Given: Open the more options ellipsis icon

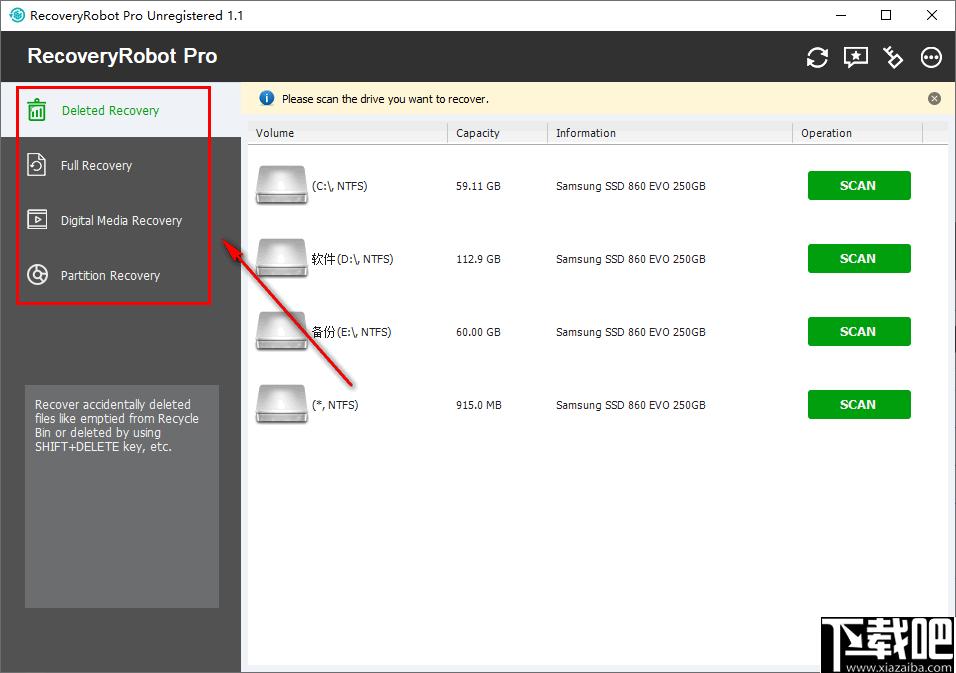Looking at the screenshot, I should pos(931,57).
